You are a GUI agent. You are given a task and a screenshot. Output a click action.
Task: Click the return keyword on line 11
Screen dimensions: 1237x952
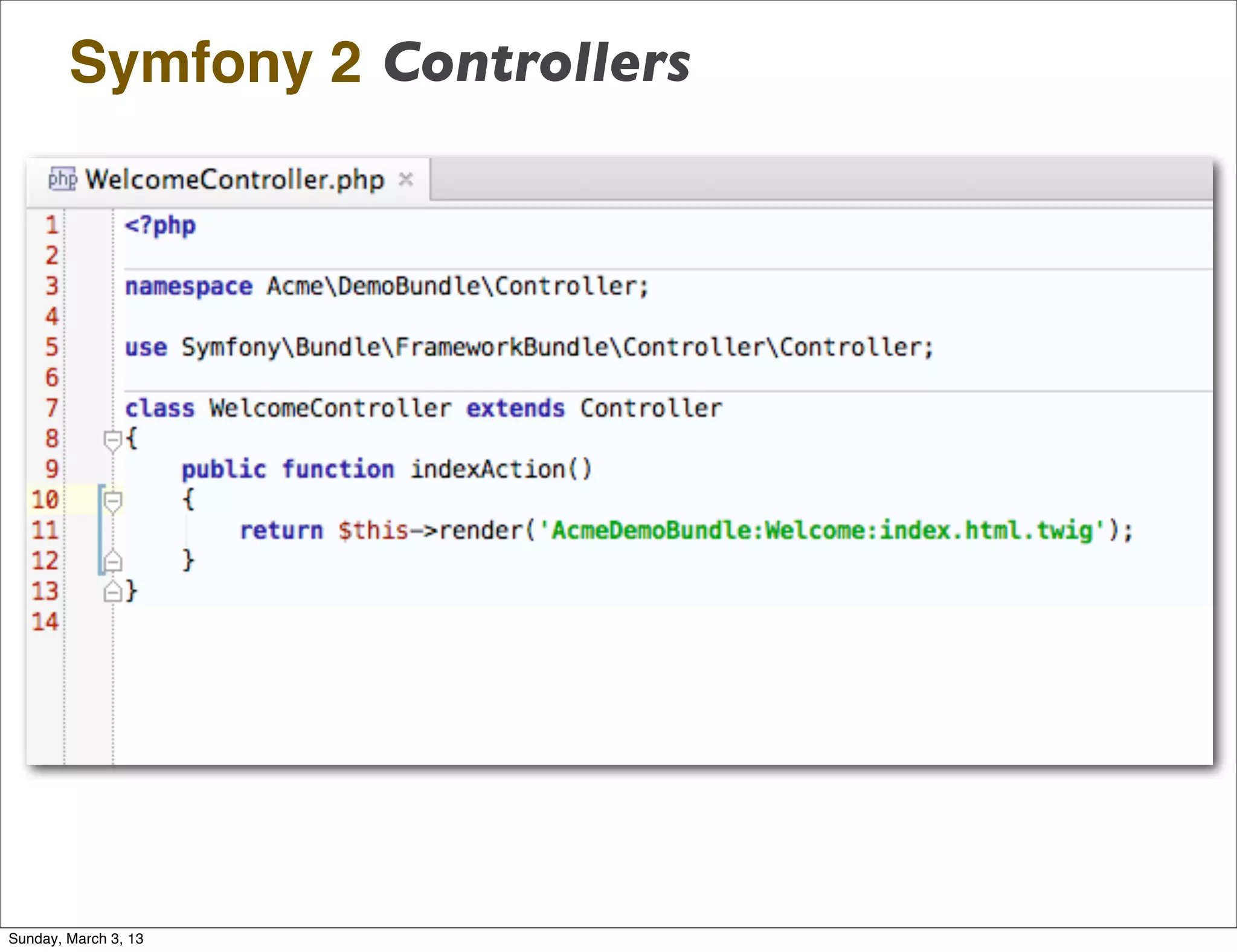tap(281, 531)
